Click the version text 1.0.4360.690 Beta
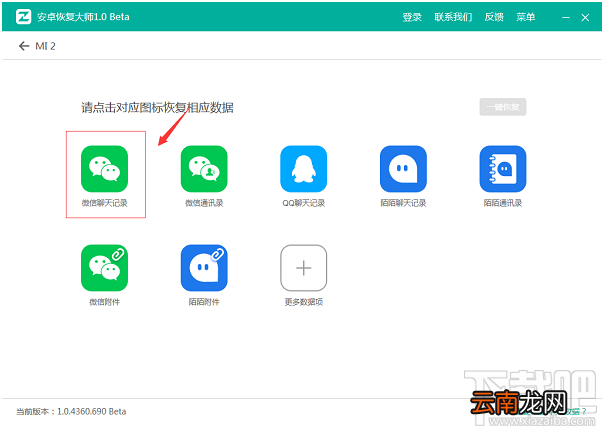This screenshot has height=431, width=604. tap(92, 411)
